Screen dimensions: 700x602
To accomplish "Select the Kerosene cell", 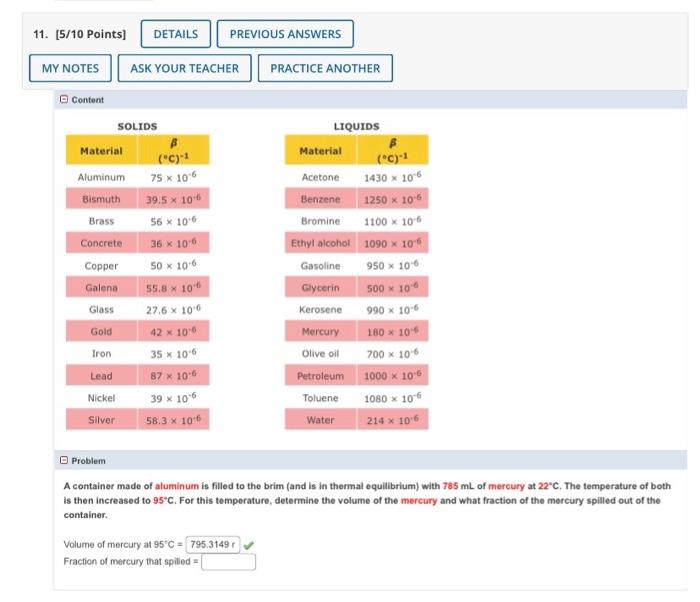I will point(321,309).
